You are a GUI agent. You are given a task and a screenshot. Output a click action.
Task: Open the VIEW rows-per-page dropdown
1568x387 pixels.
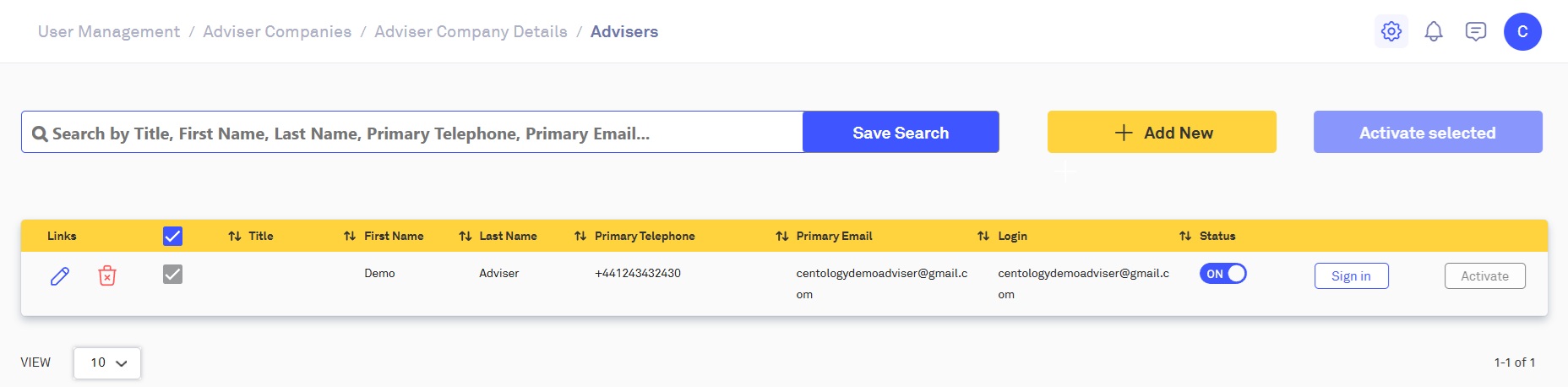pyautogui.click(x=107, y=362)
